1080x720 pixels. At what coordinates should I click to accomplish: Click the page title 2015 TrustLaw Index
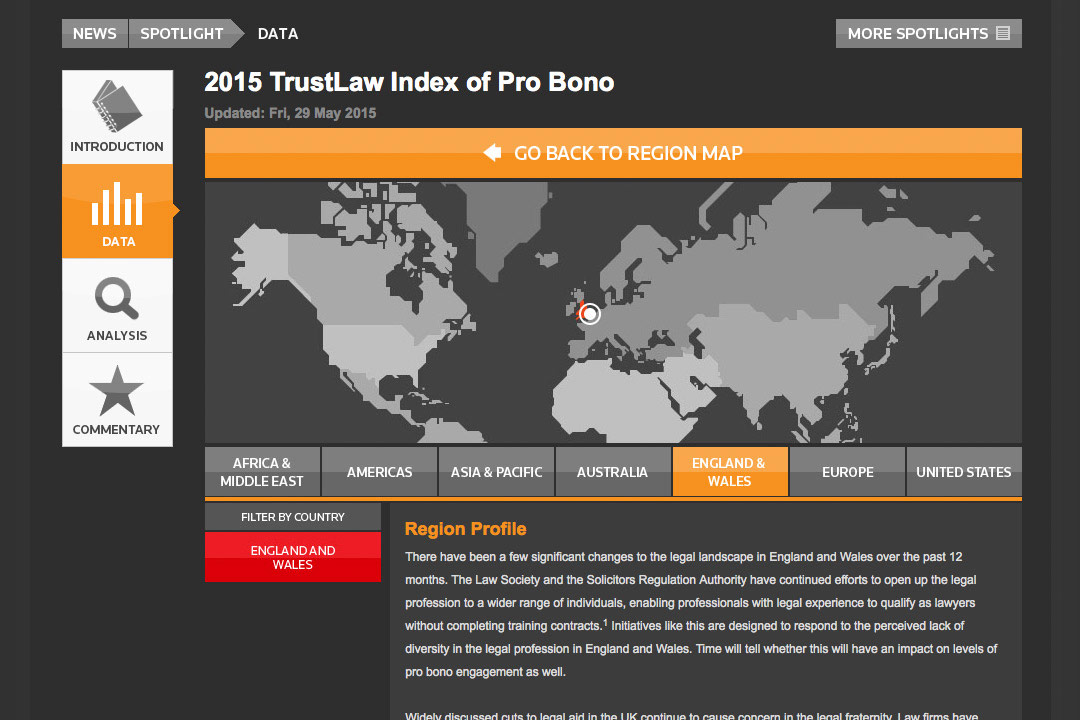click(x=409, y=82)
